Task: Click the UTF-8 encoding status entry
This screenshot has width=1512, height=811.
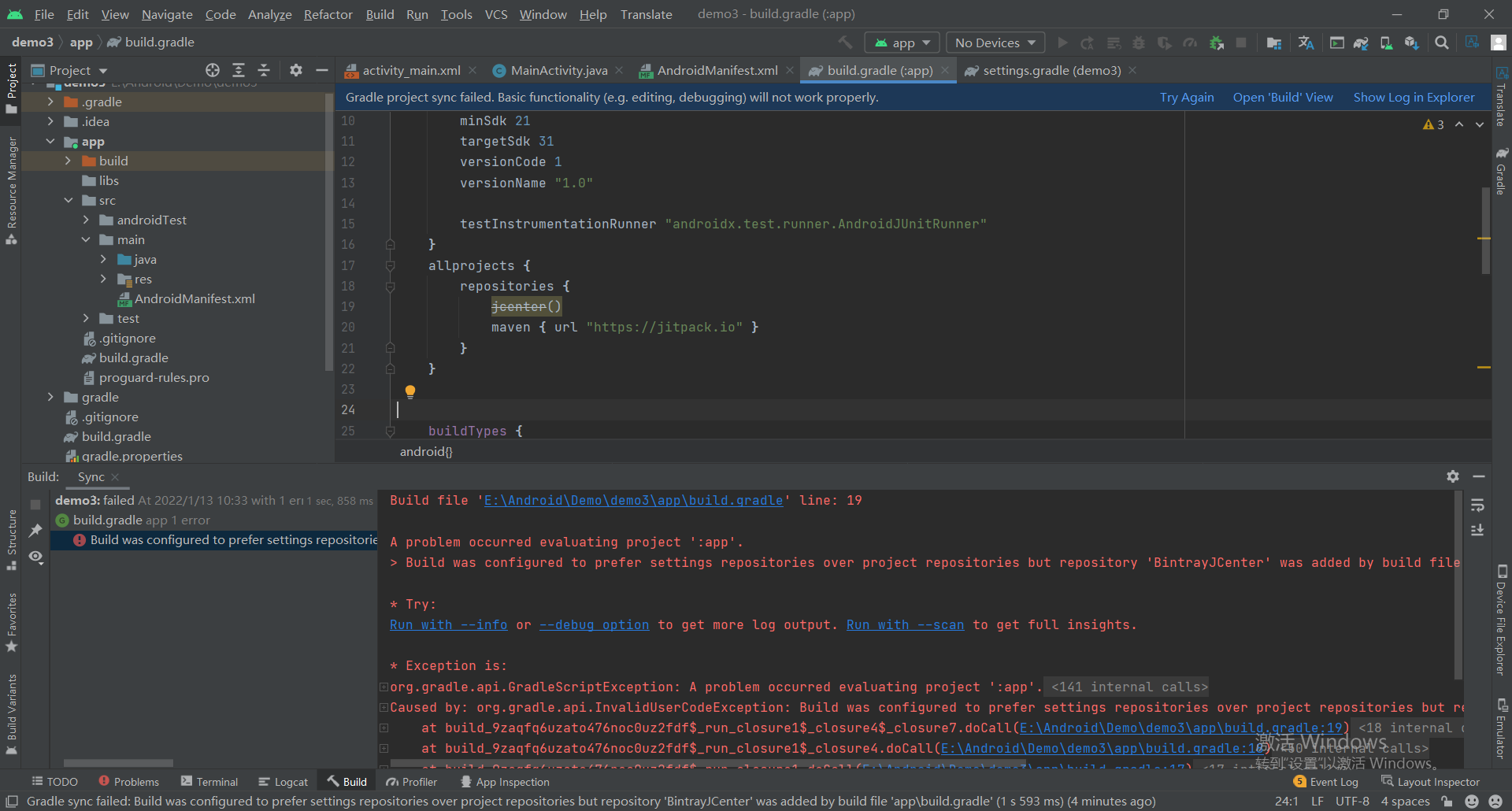Action: [x=1352, y=802]
